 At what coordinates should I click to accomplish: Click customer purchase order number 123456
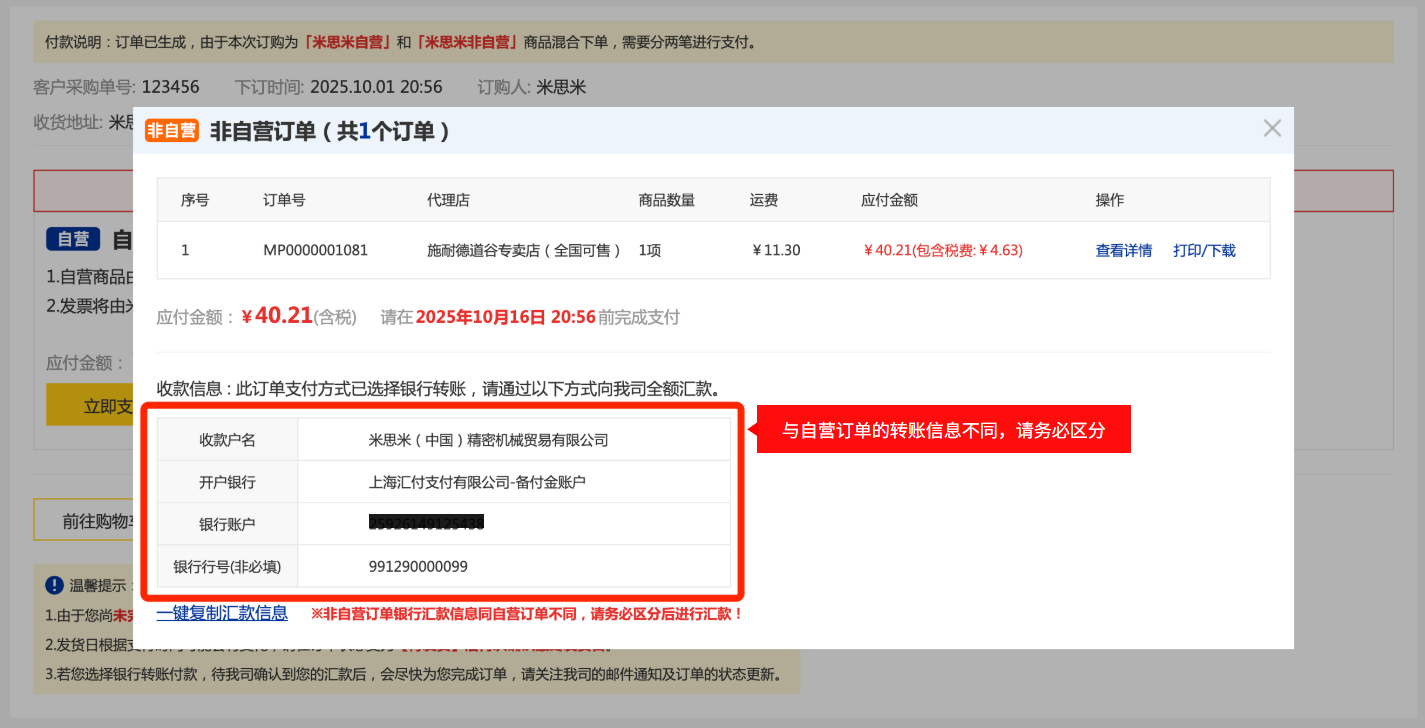[x=170, y=87]
